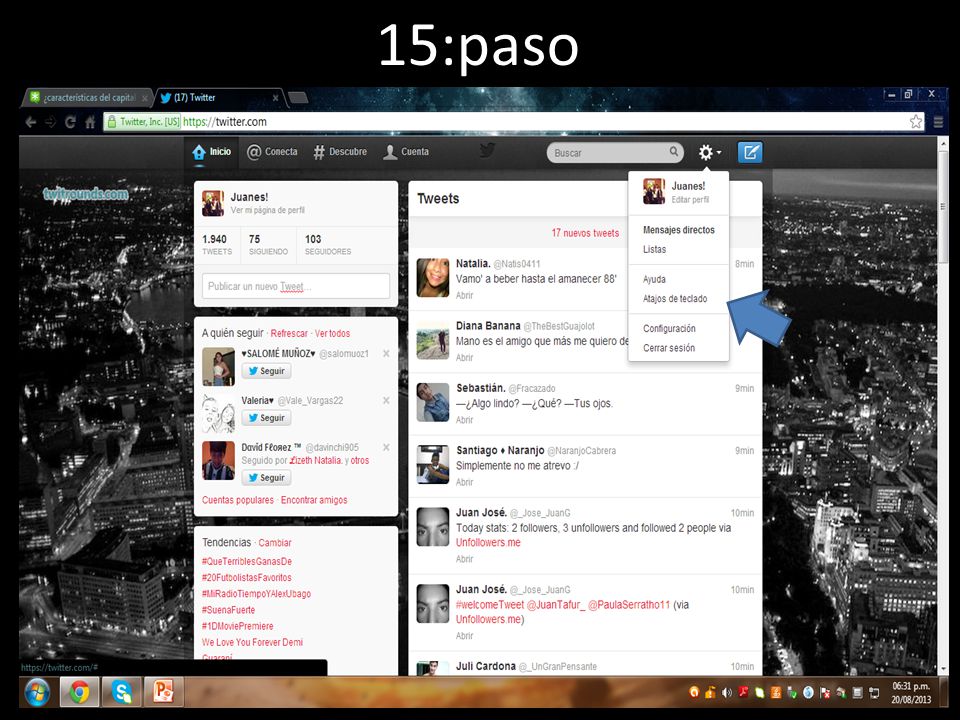Expand Sebastián's tweet with Abrir

coord(464,420)
